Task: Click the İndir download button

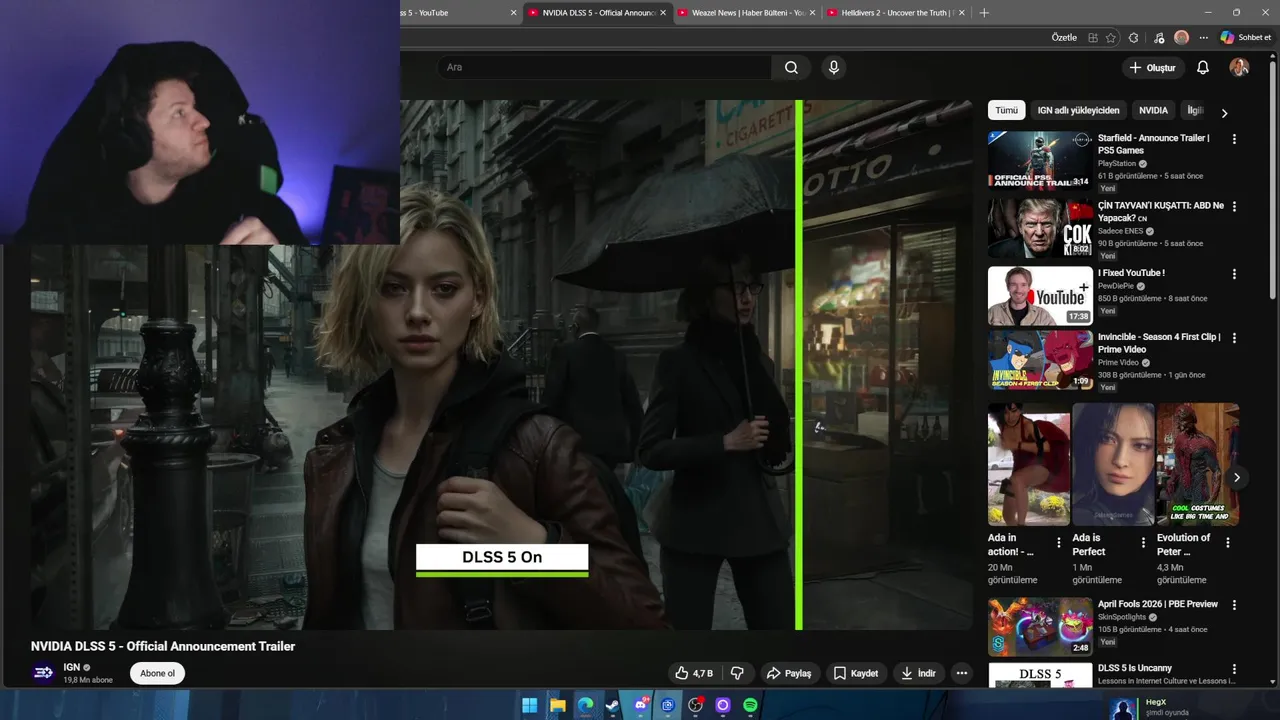Action: 918,673
